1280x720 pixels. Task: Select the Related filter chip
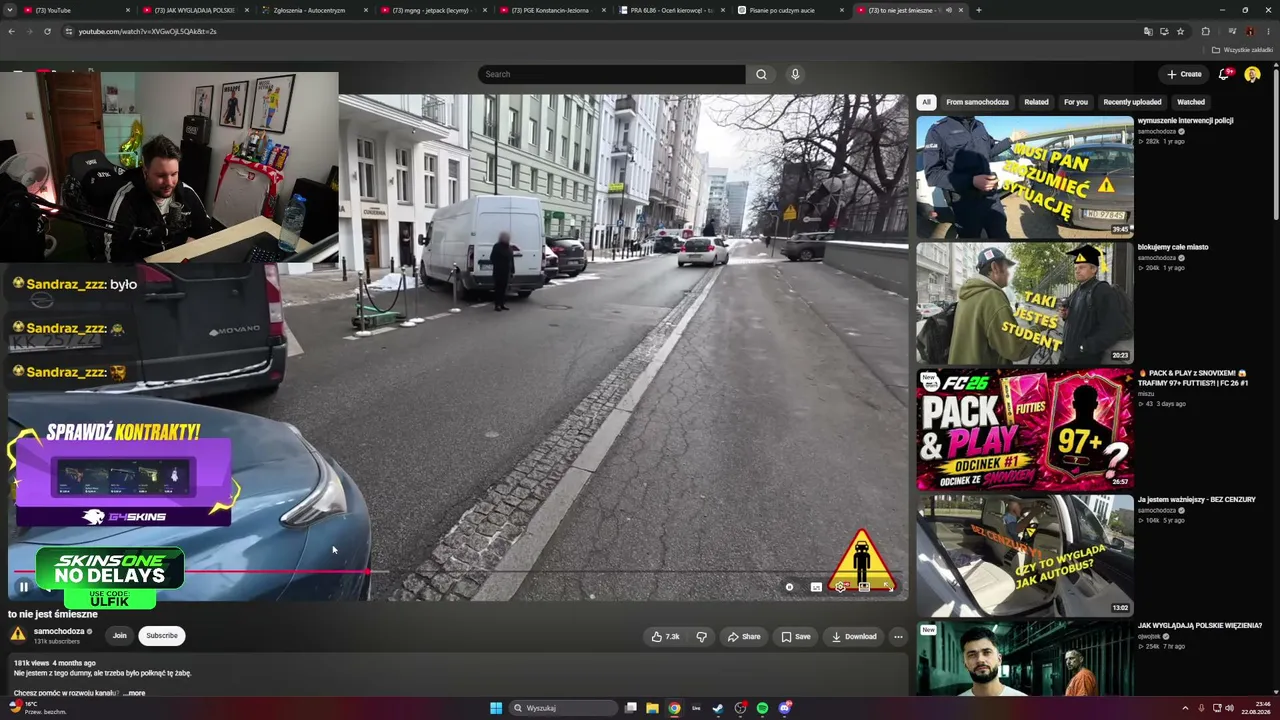(x=1036, y=102)
